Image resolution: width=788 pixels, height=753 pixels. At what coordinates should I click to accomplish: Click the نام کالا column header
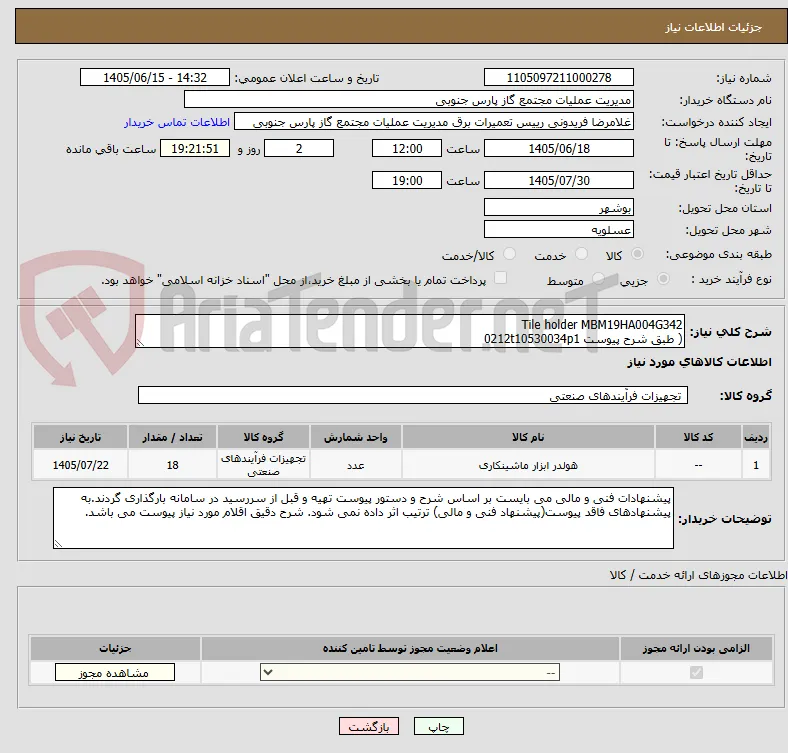[528, 437]
